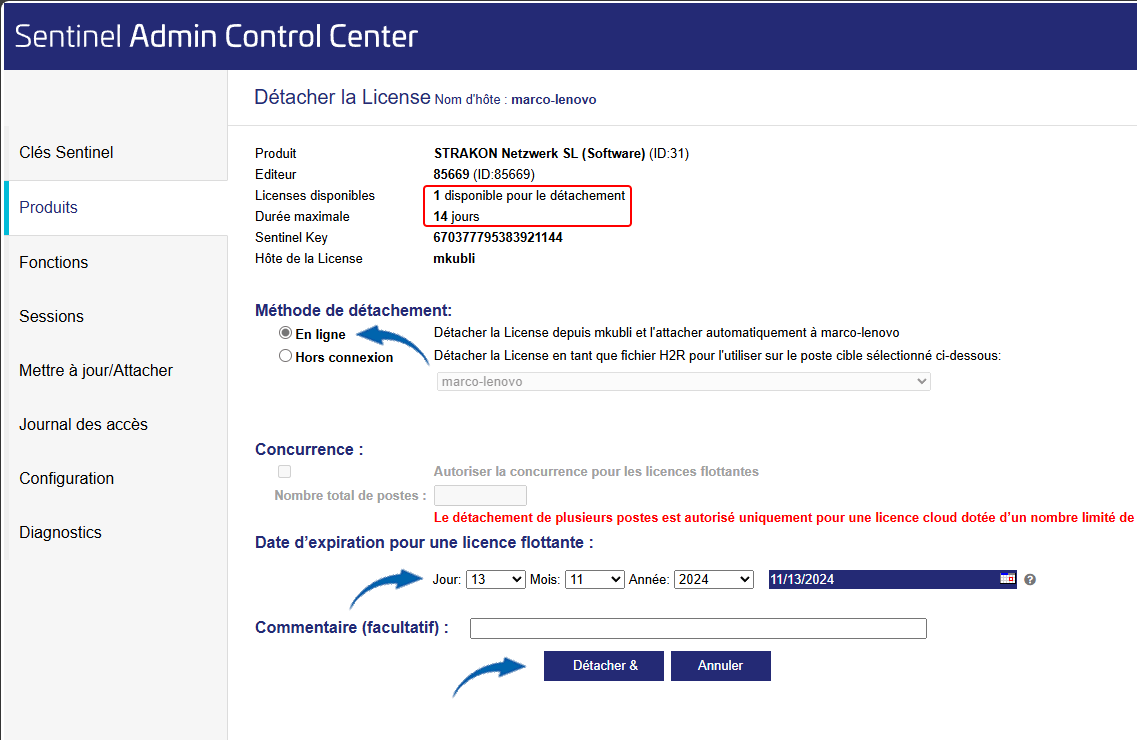Open the marco-lenovo target host dropdown
Screen dimensions: 1137x740
[x=683, y=381]
